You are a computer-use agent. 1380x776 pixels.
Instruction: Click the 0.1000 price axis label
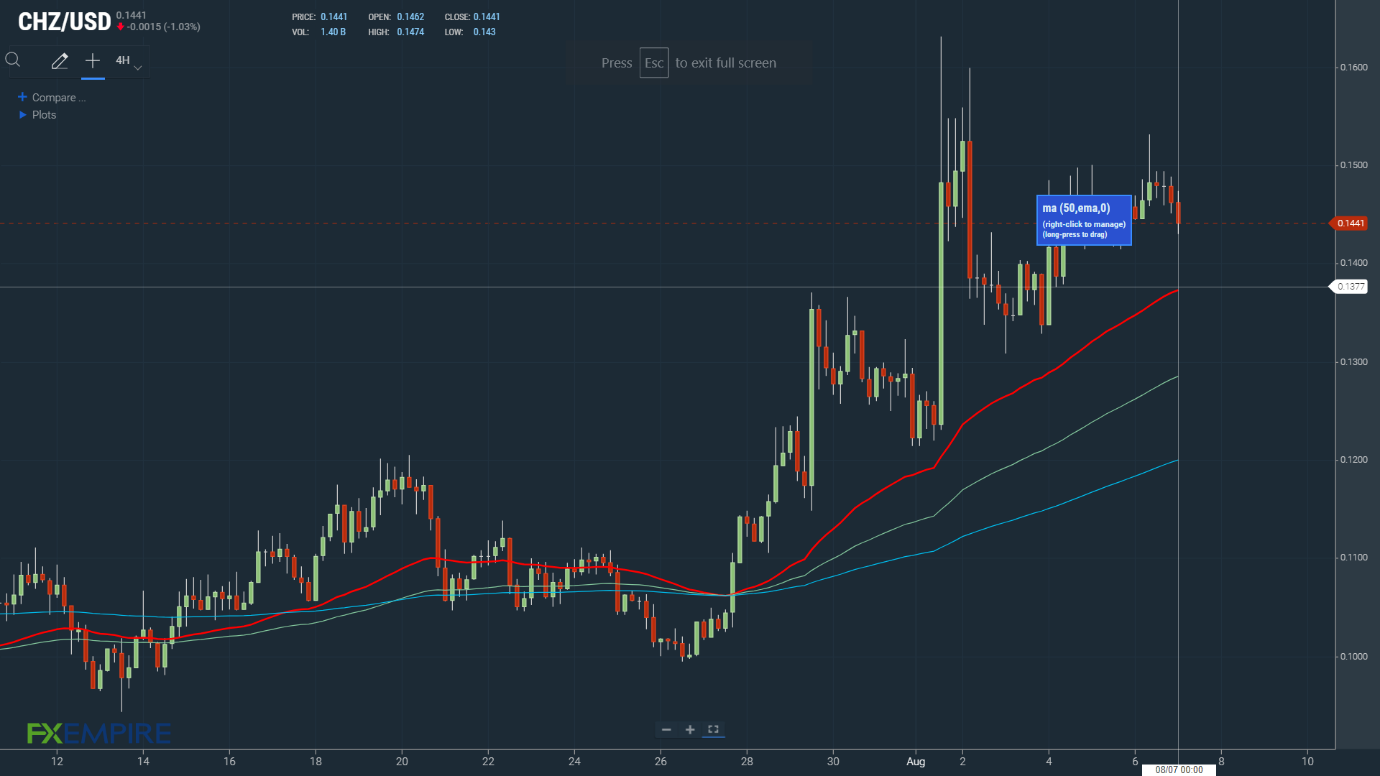[1353, 656]
